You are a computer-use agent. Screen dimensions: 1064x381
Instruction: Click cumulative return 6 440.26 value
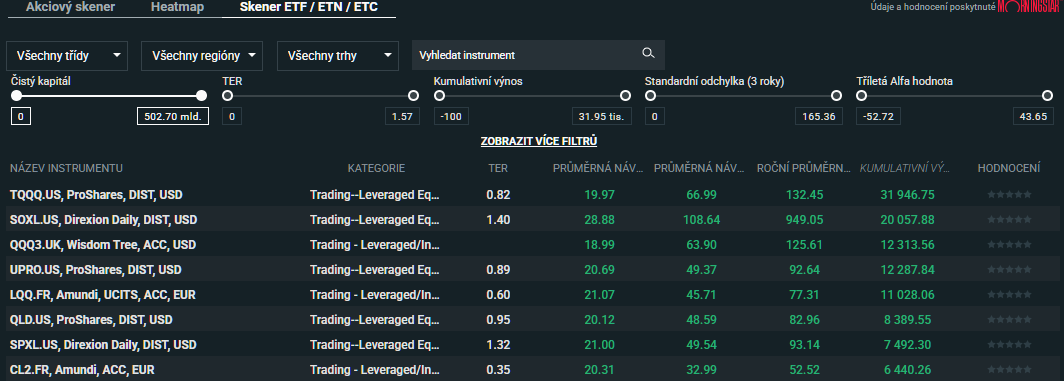click(907, 370)
